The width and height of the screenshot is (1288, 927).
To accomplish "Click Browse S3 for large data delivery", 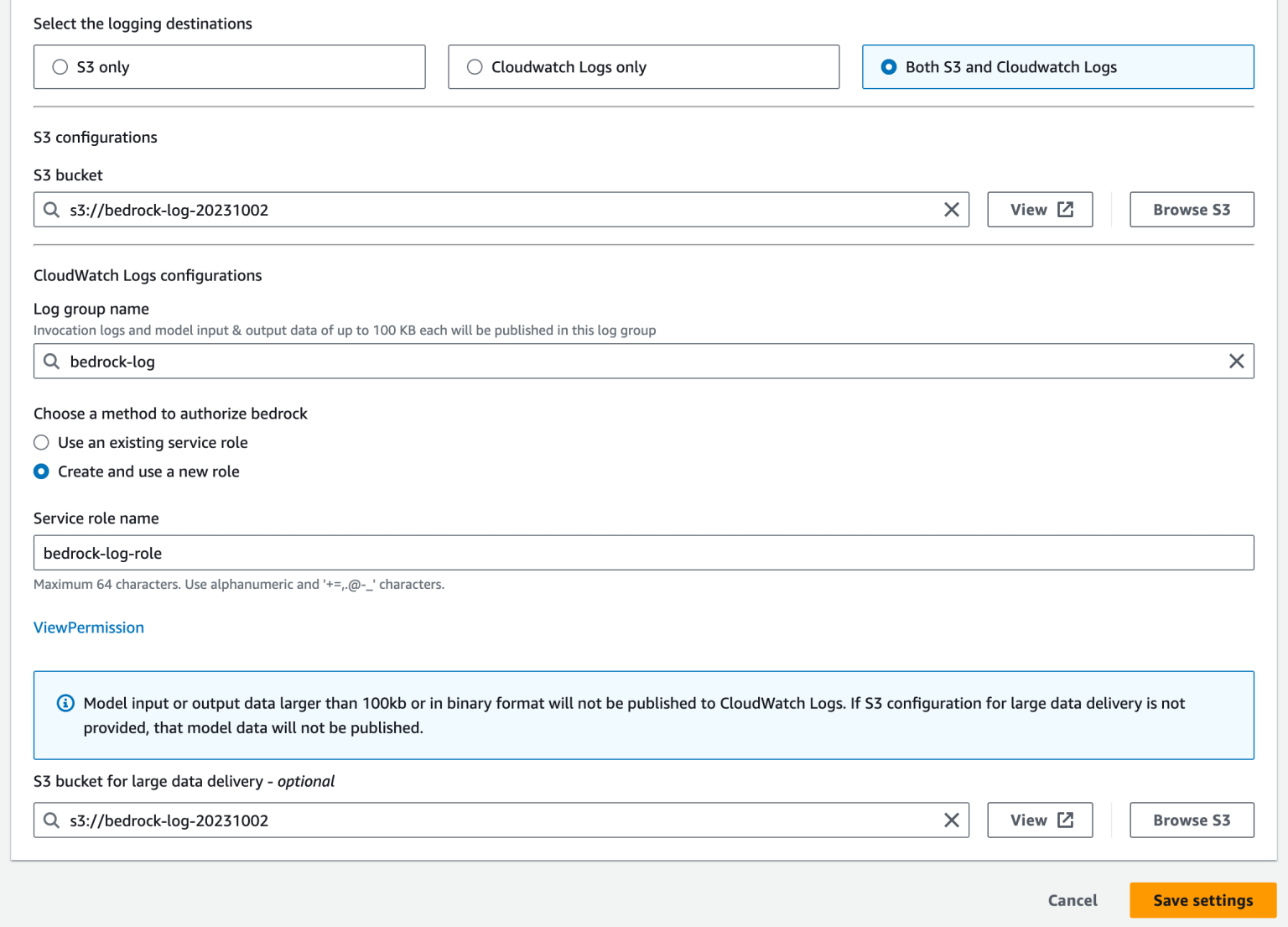I will pos(1192,820).
